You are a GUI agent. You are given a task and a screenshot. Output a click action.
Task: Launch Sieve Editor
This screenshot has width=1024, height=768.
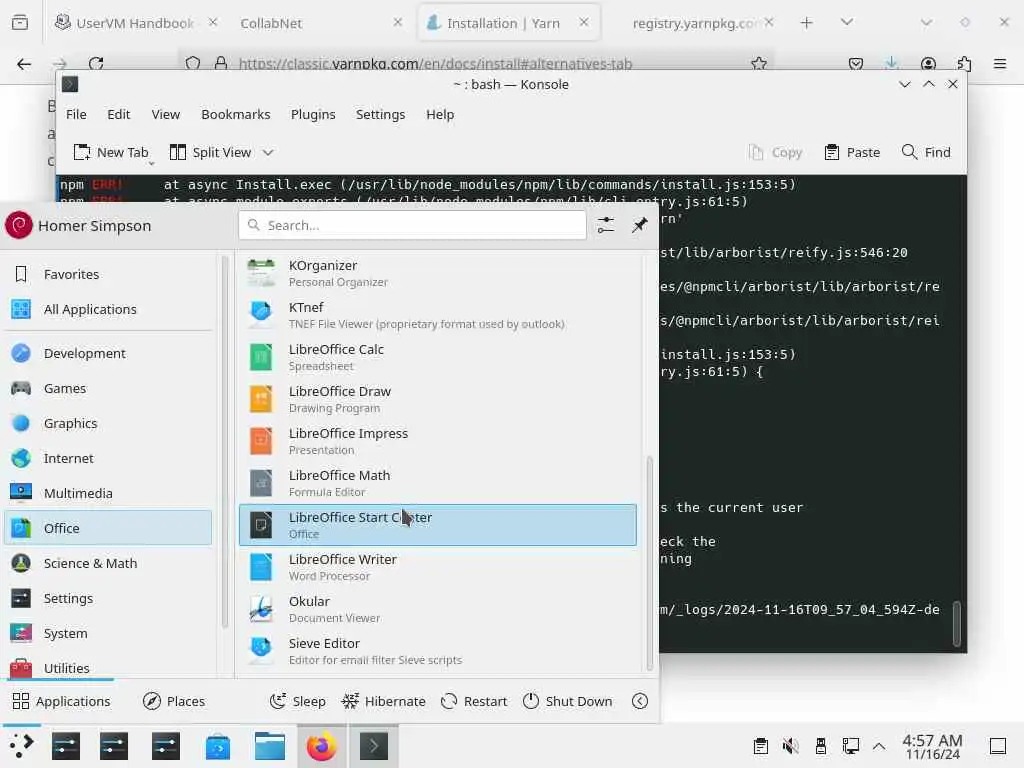click(x=438, y=650)
